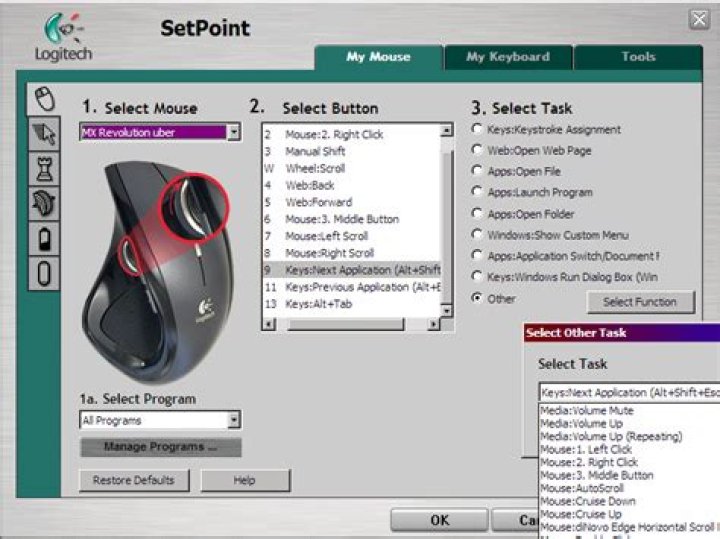Image resolution: width=720 pixels, height=539 pixels.
Task: Select Windows:Show Custom Menu radio button
Action: (x=477, y=235)
